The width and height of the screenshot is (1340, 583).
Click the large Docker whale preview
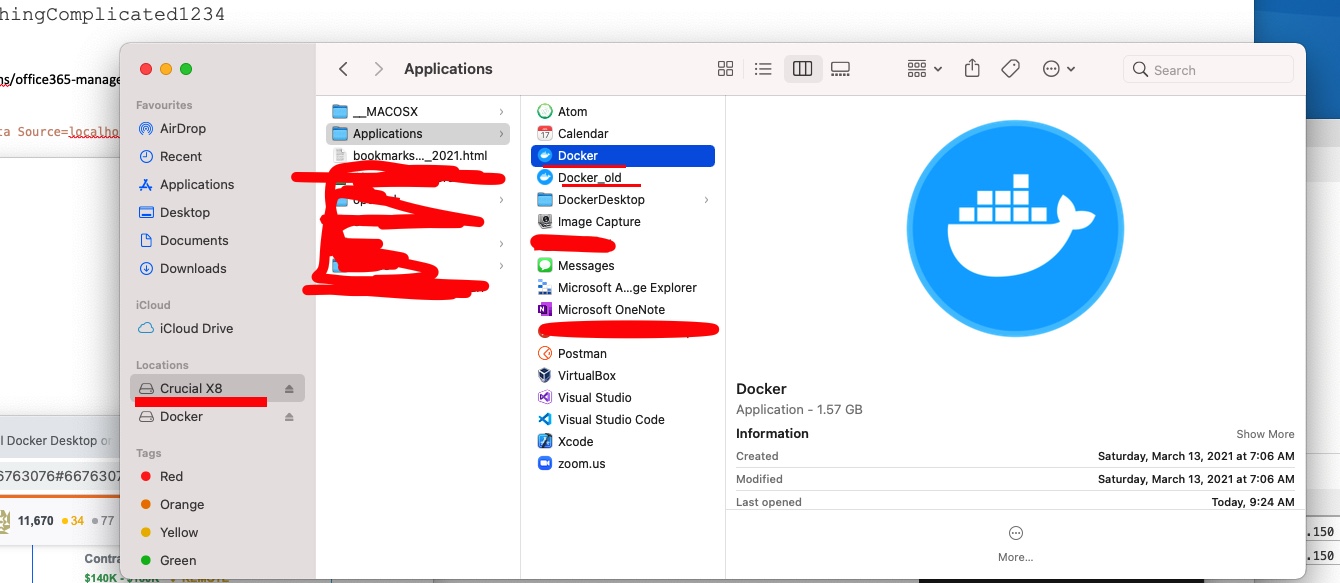1015,229
